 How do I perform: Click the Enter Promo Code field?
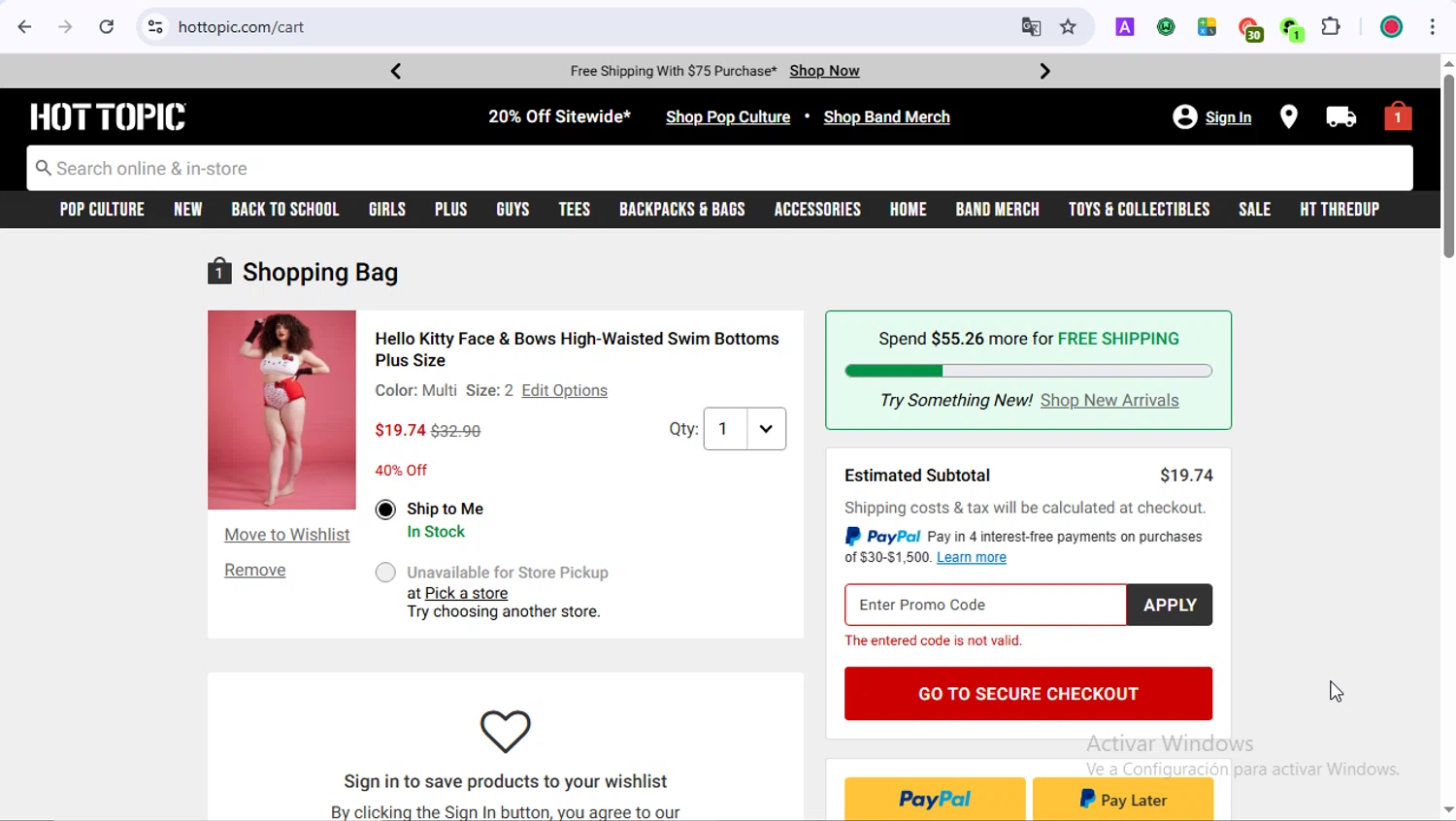point(985,605)
